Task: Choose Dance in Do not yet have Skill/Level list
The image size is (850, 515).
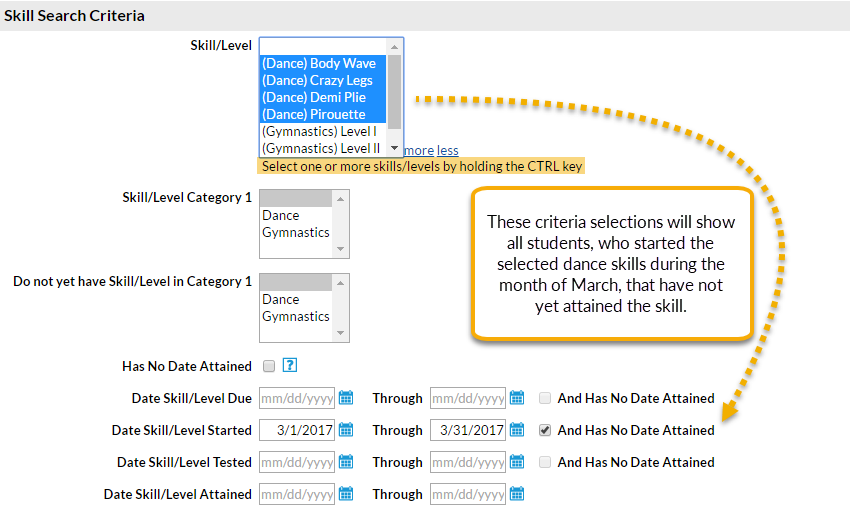Action: (x=296, y=299)
